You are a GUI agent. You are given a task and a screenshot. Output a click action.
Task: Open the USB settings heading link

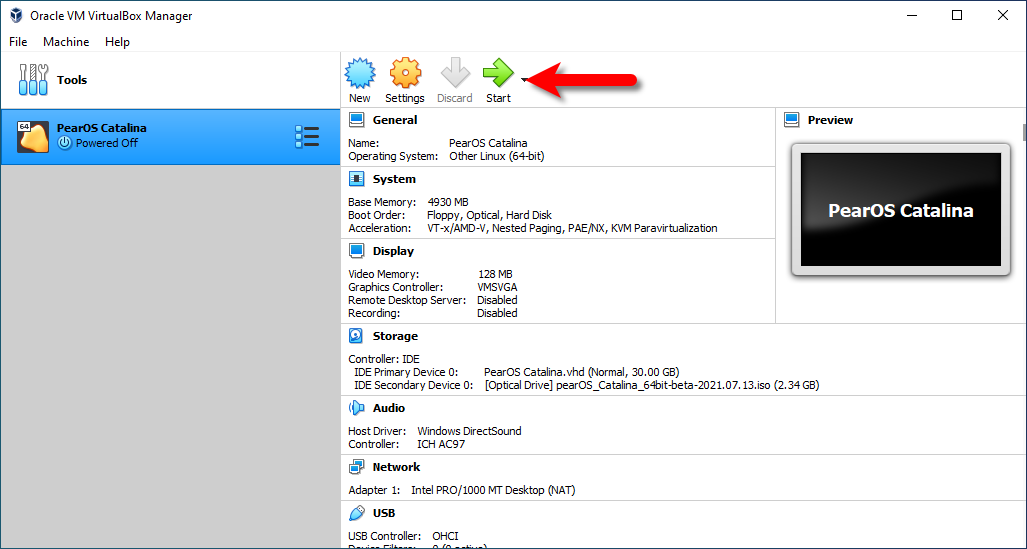[x=384, y=513]
